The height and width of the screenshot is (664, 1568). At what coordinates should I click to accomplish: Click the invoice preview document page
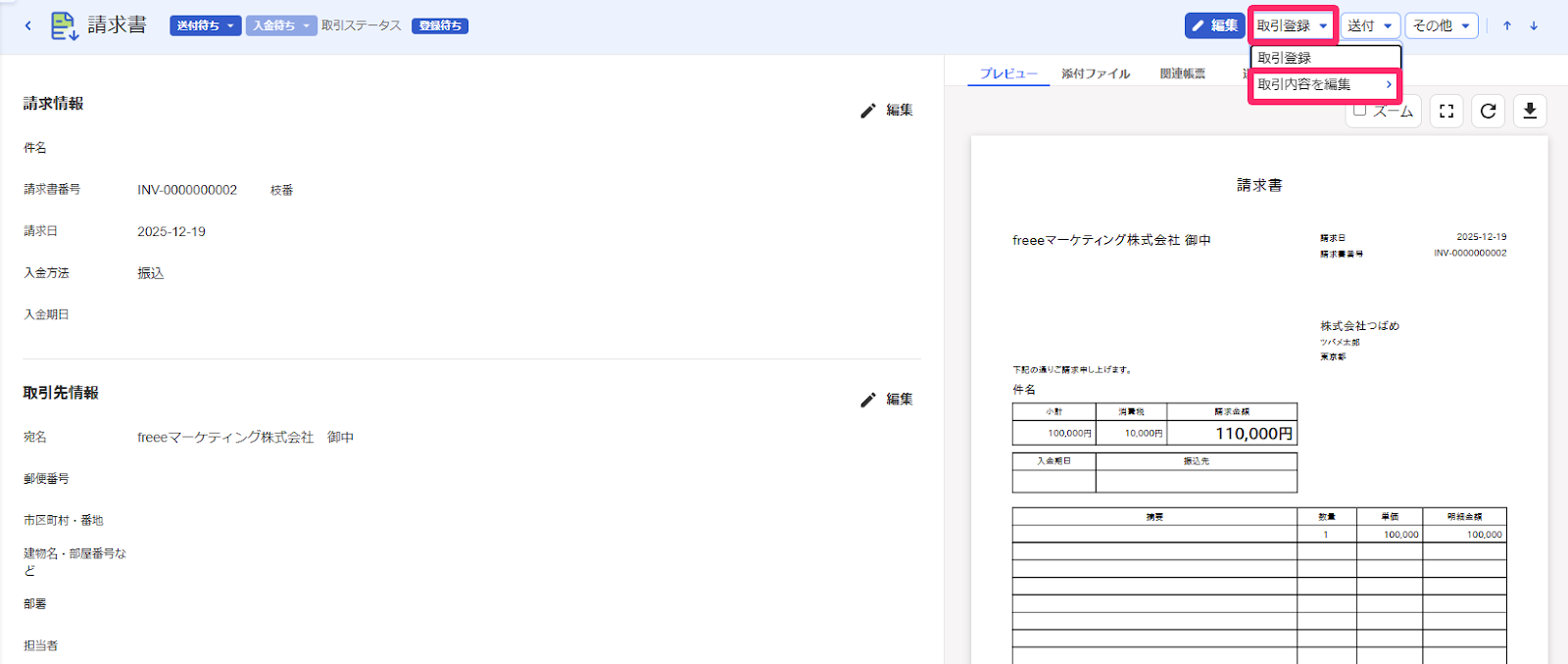pyautogui.click(x=1259, y=400)
